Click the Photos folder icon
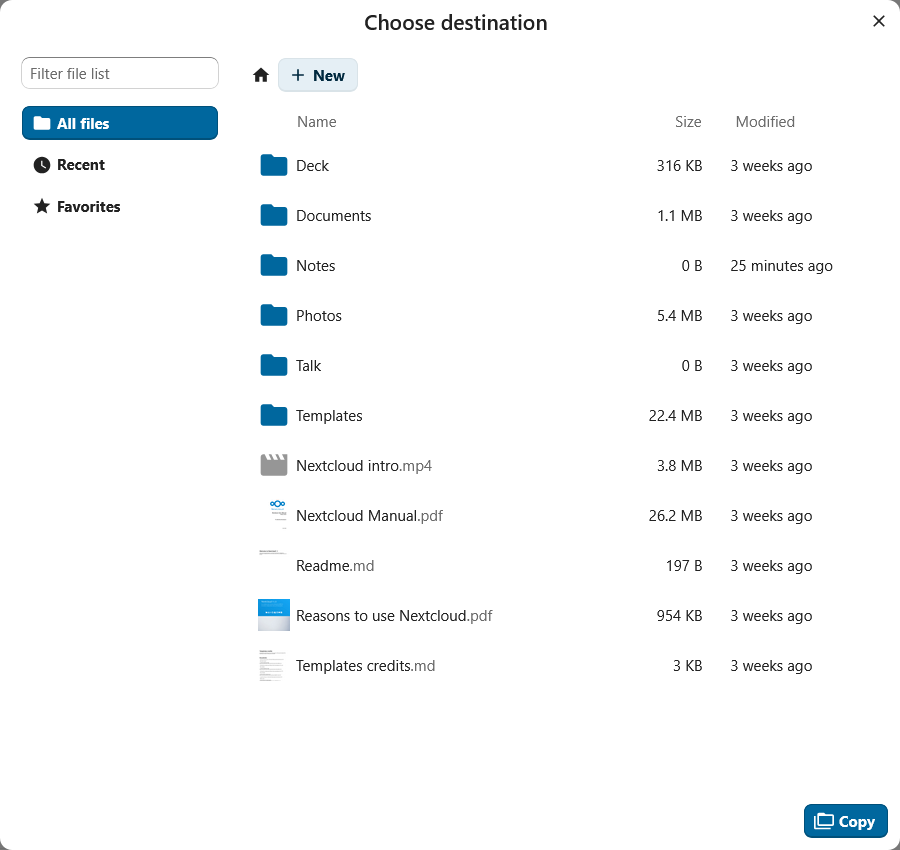This screenshot has width=900, height=850. coord(274,316)
